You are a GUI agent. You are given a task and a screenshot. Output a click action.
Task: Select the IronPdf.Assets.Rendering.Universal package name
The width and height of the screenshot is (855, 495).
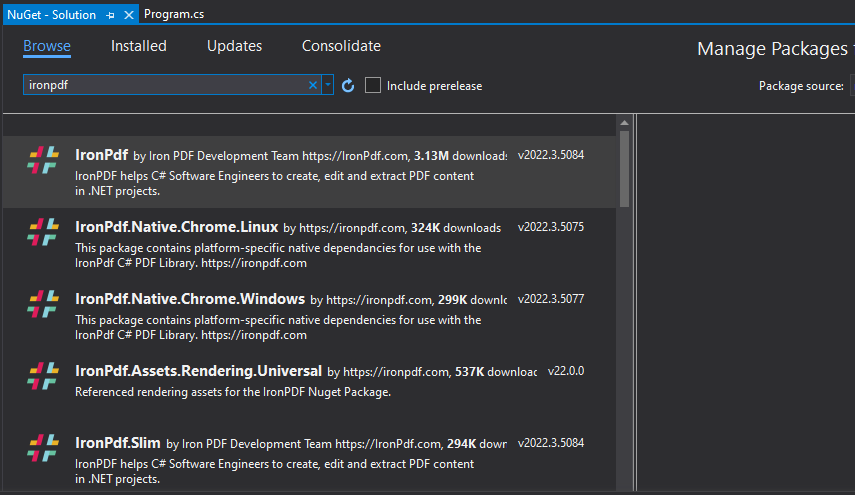[198, 371]
